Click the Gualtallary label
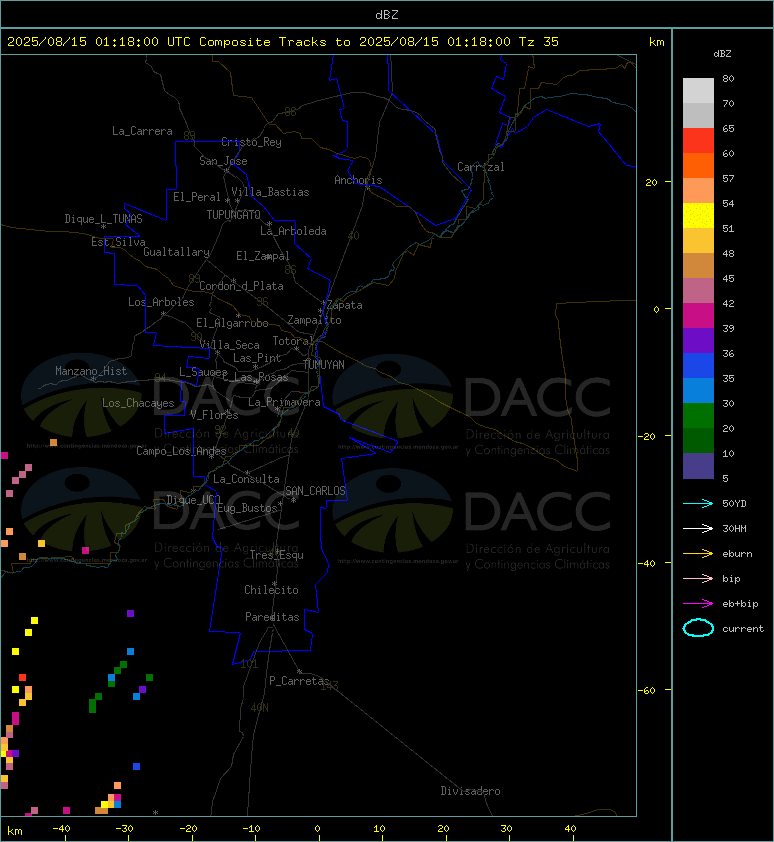 click(176, 252)
